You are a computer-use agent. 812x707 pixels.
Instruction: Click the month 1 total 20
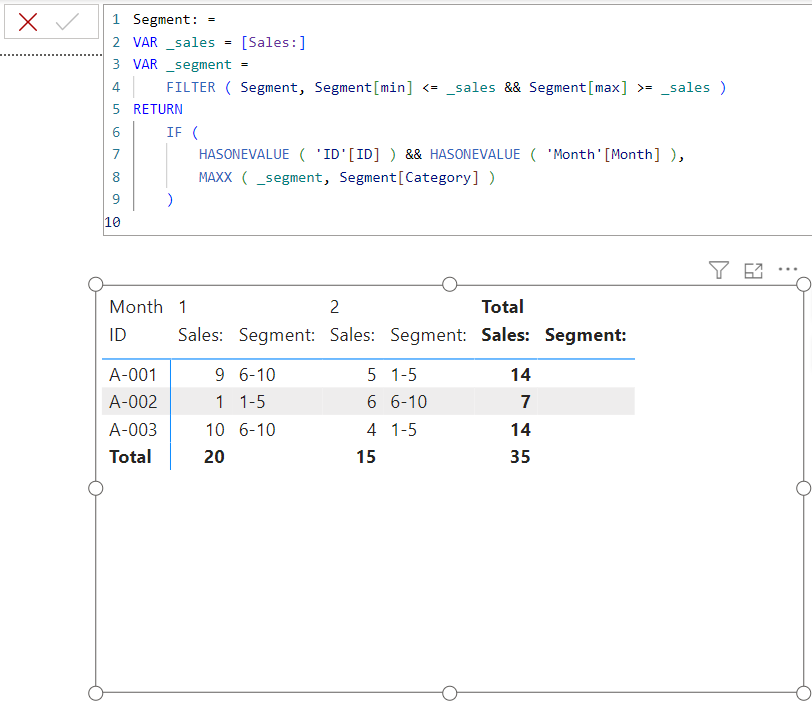click(x=214, y=457)
